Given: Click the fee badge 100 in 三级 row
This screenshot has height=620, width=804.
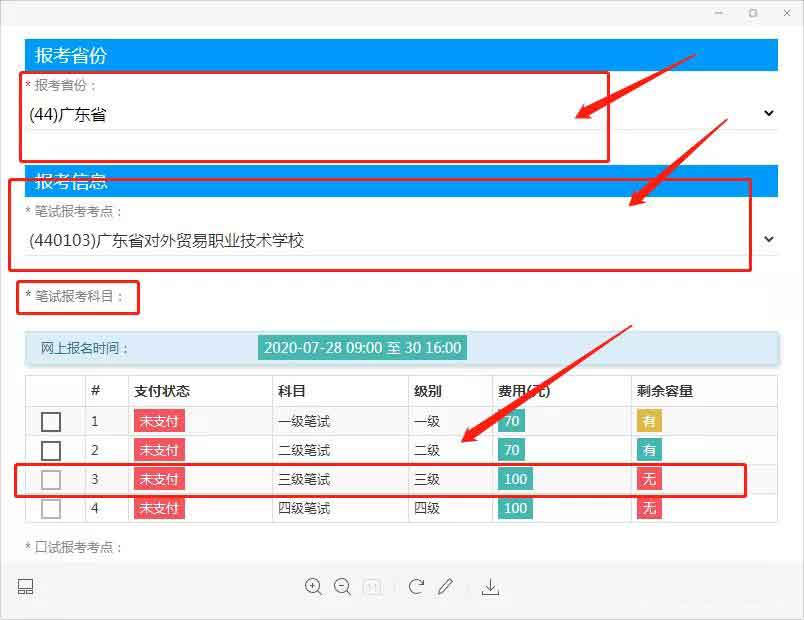Looking at the screenshot, I should pyautogui.click(x=515, y=480).
